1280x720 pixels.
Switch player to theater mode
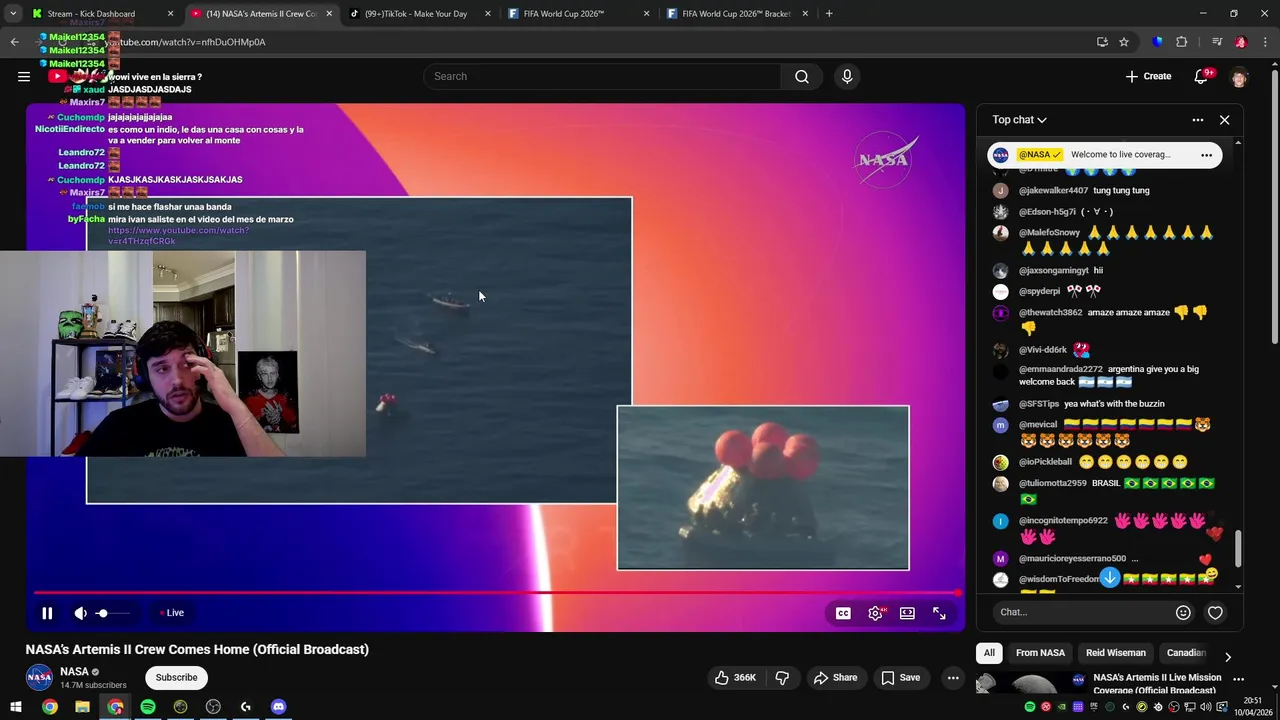pyautogui.click(x=907, y=613)
